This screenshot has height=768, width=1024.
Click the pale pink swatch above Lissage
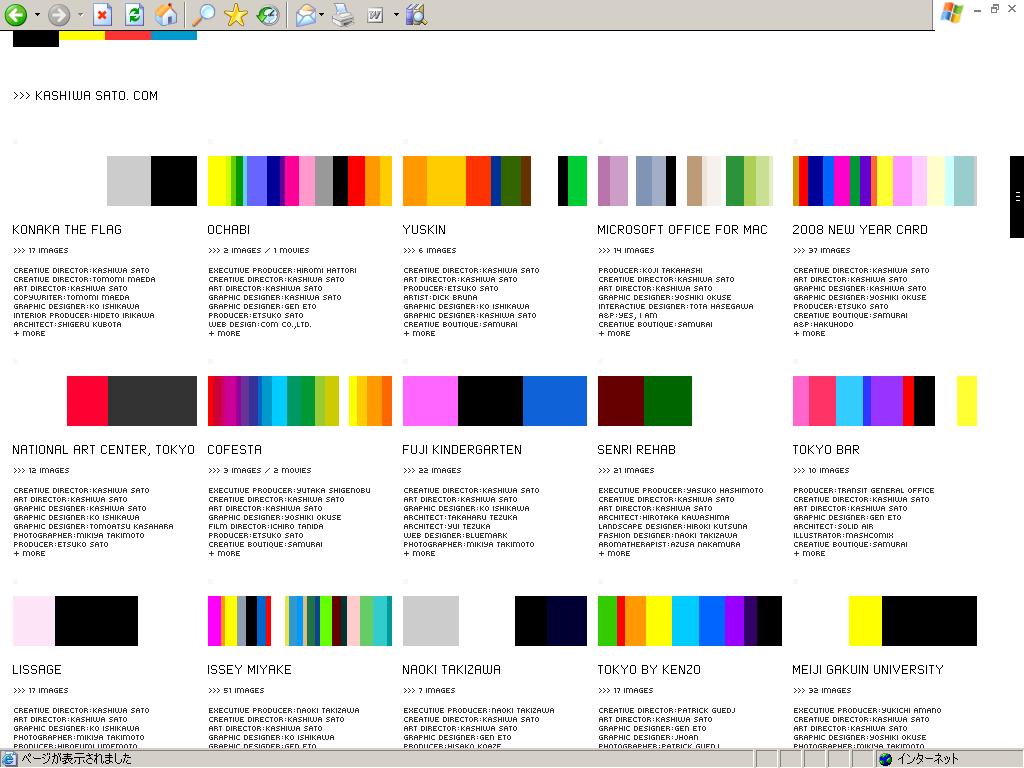[34, 621]
